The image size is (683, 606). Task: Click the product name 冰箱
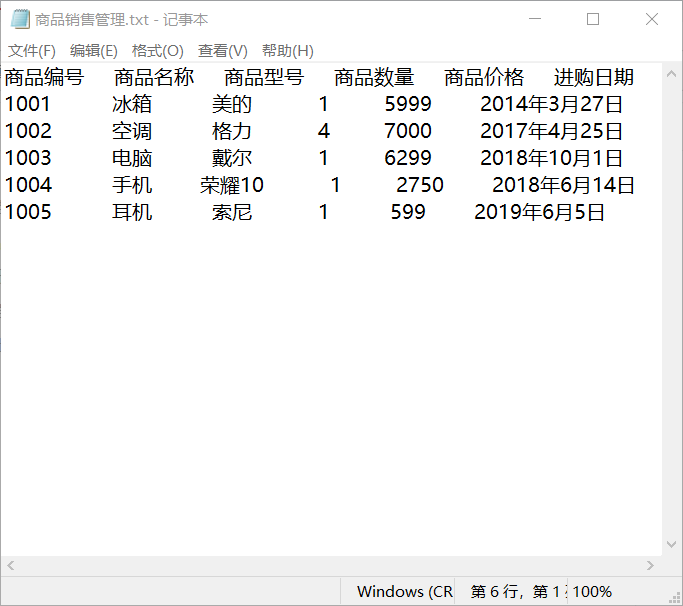coord(132,104)
